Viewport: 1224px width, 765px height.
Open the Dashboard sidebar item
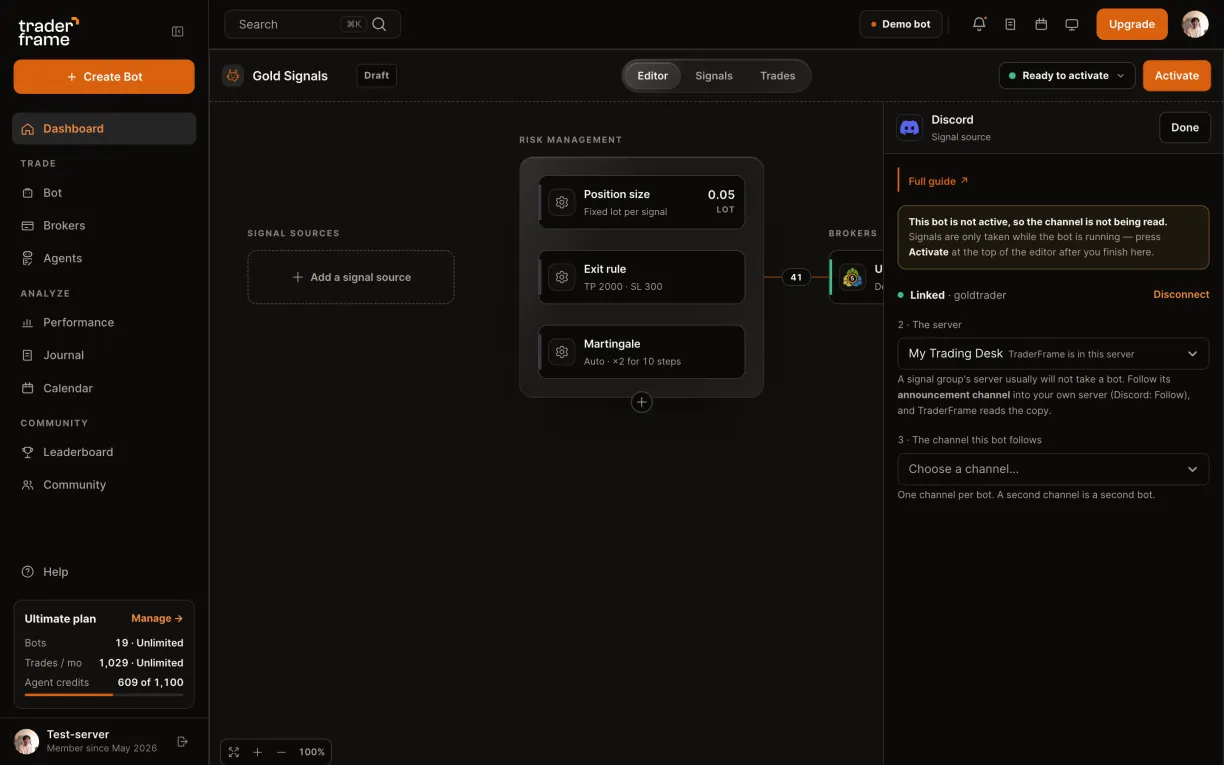[x=104, y=128]
